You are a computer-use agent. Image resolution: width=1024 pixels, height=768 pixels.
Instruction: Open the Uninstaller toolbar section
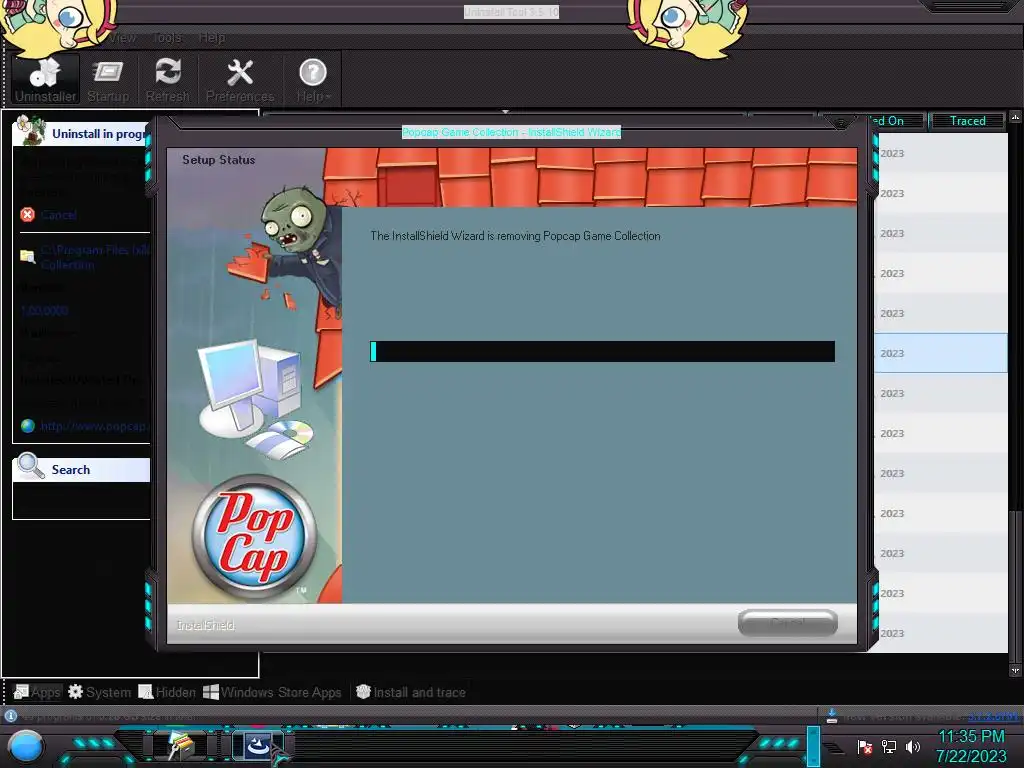click(45, 79)
